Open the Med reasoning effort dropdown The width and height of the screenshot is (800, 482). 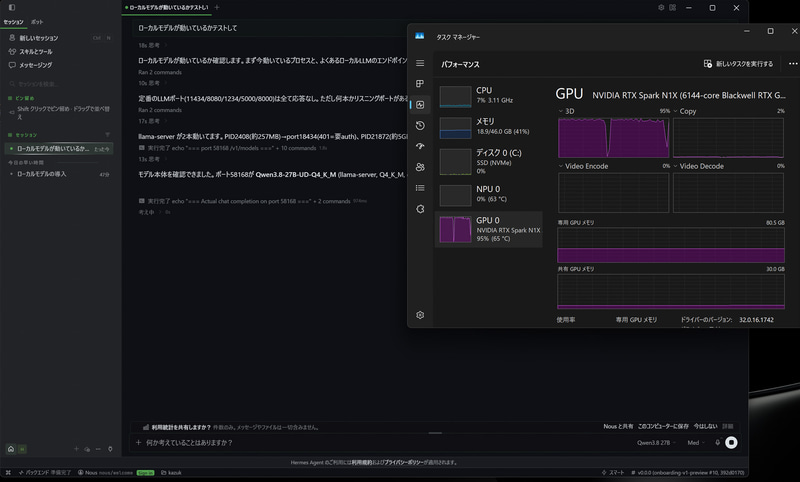(x=696, y=443)
